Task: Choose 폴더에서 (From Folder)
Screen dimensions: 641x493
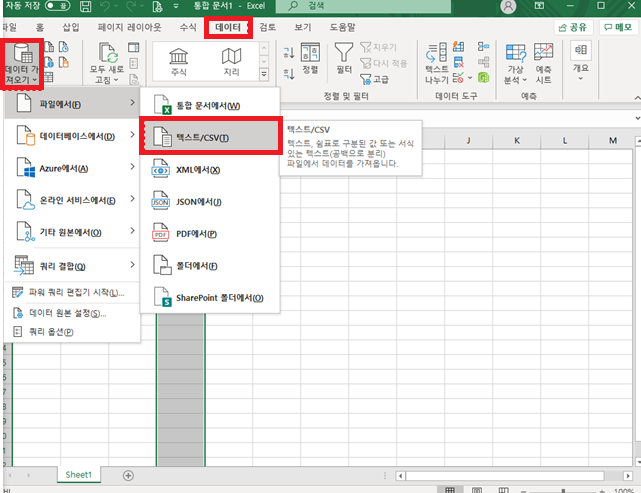Action: (210, 266)
